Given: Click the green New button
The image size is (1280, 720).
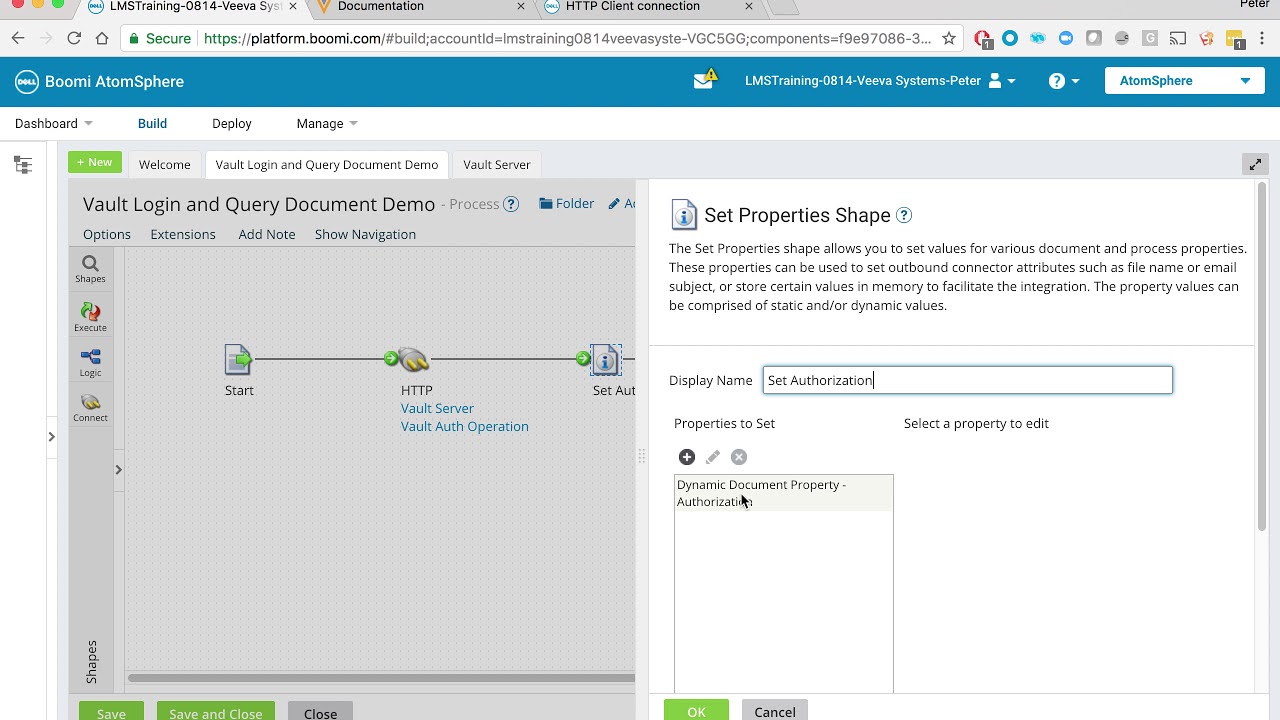Looking at the screenshot, I should (x=95, y=162).
